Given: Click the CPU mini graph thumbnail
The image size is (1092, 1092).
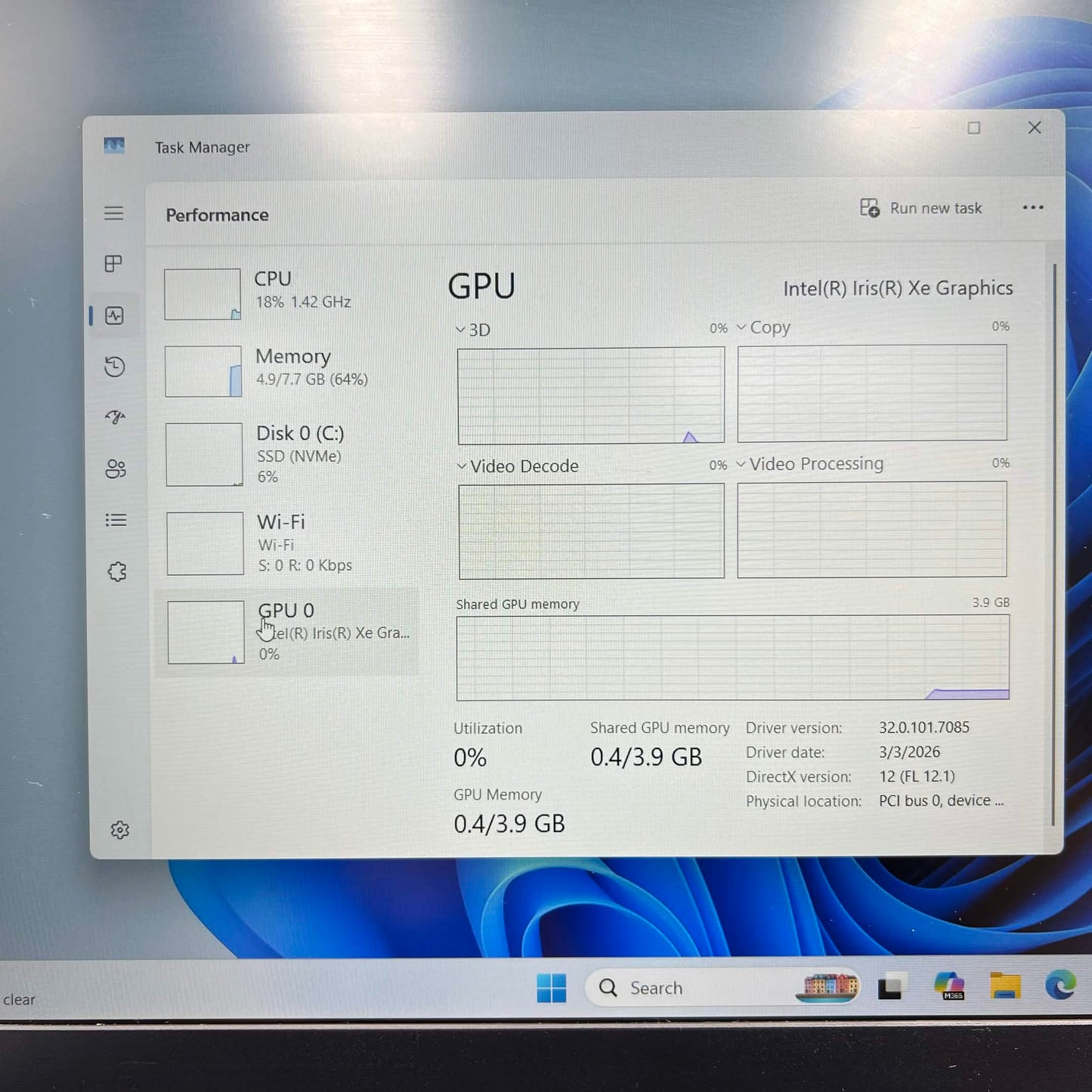Looking at the screenshot, I should [x=203, y=294].
